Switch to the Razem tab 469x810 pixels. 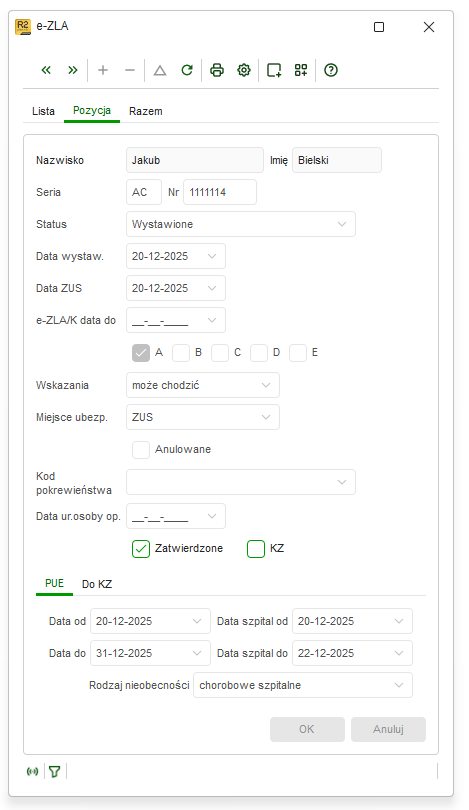point(146,111)
